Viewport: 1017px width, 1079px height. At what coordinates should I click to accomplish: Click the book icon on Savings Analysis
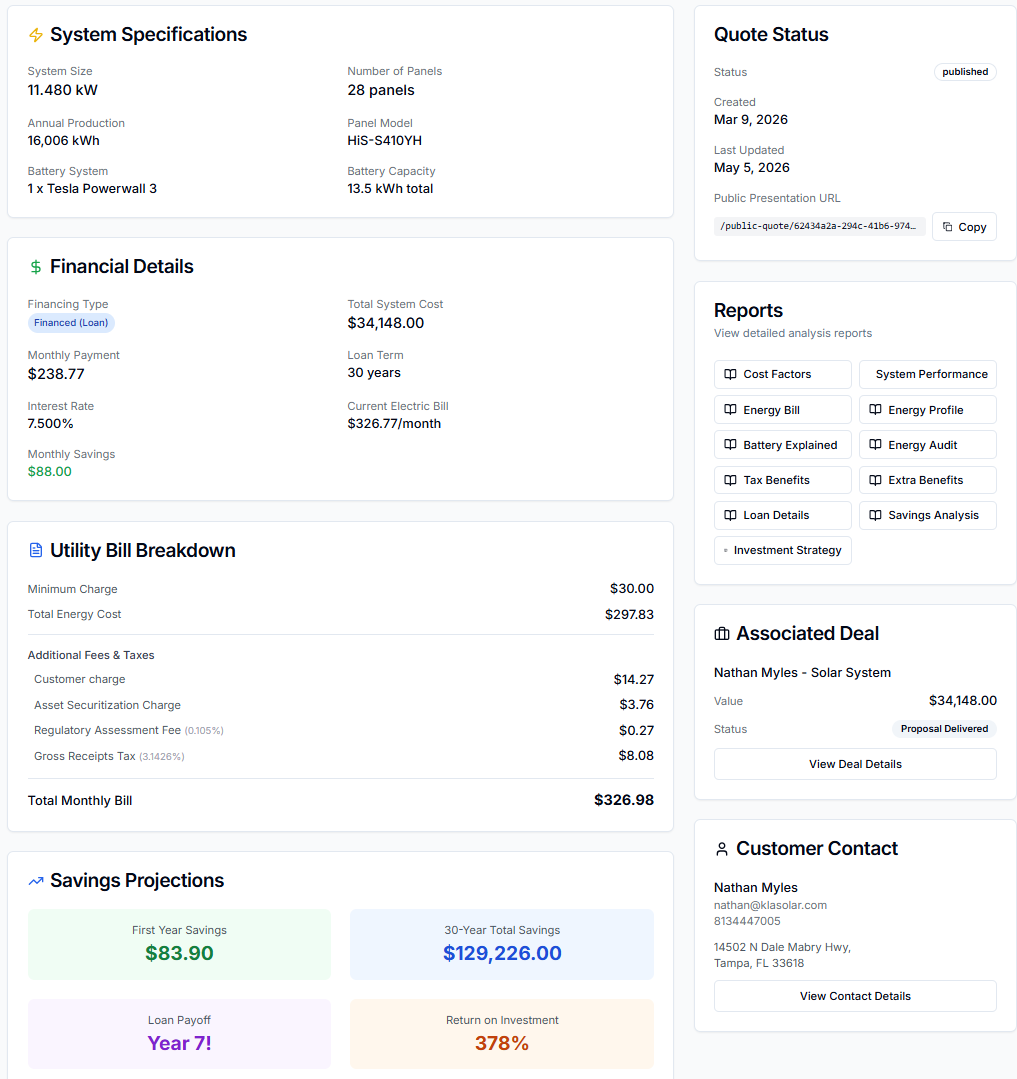[x=875, y=515]
